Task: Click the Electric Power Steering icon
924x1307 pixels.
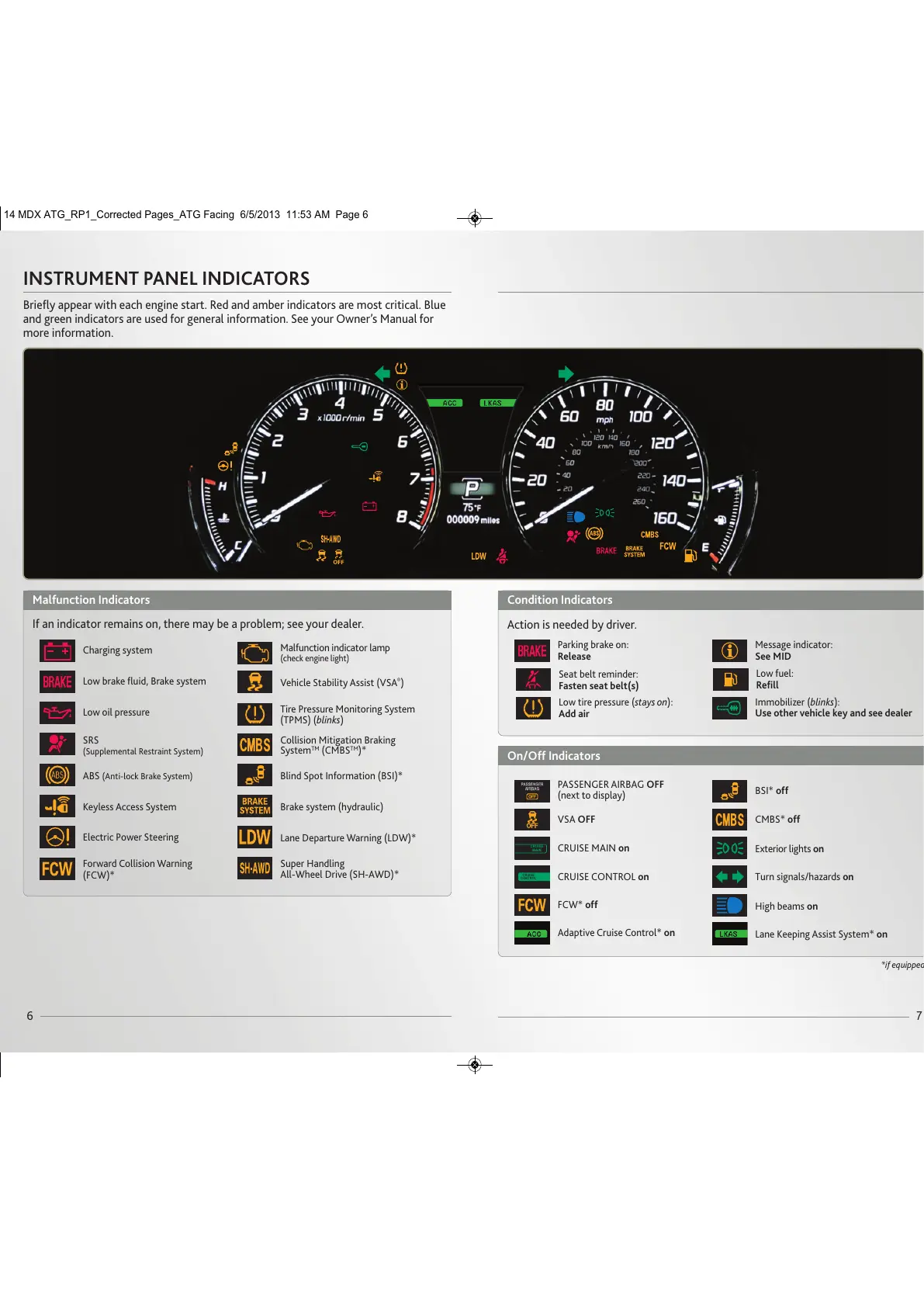Action: 57,837
